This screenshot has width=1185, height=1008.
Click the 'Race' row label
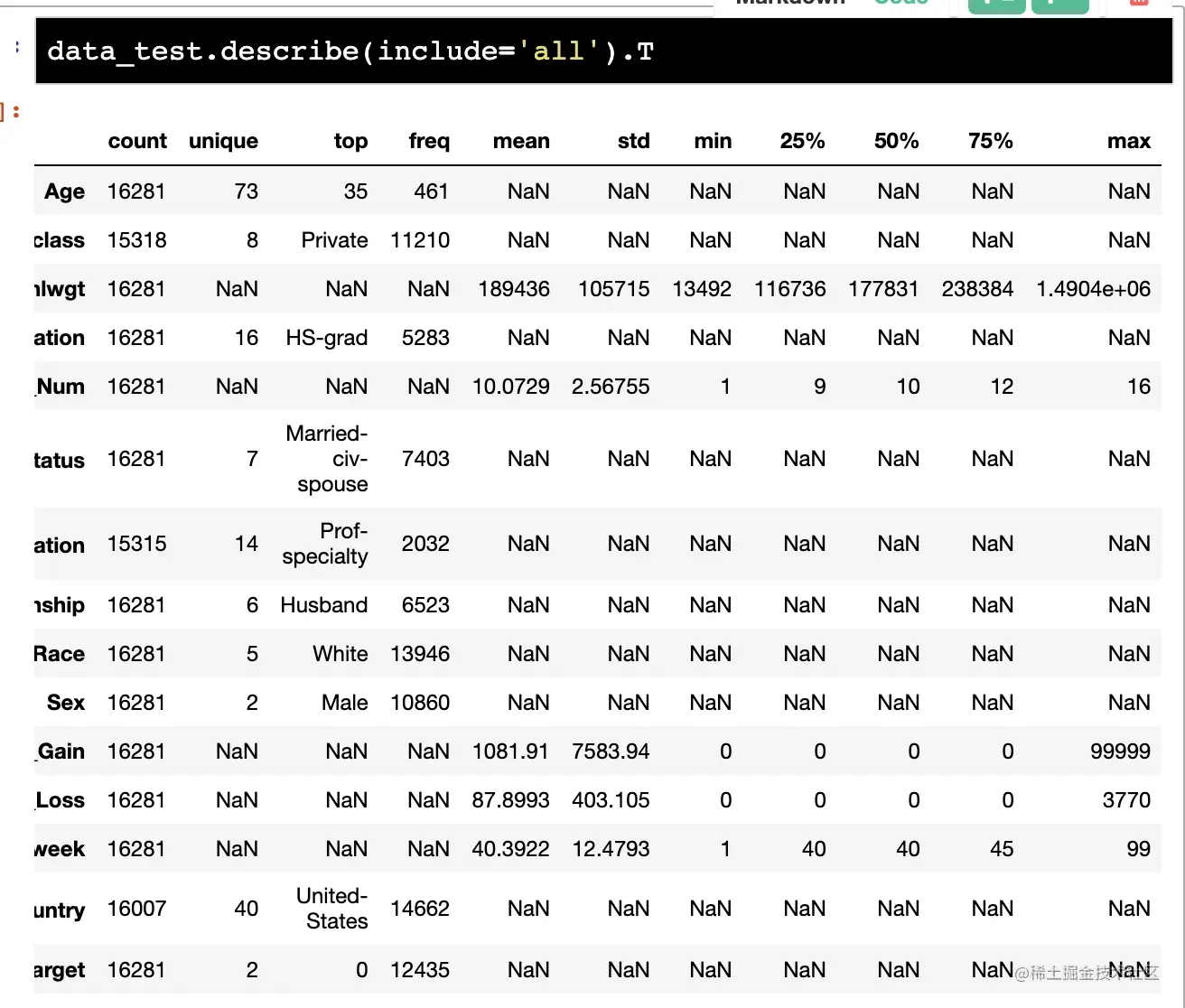click(x=60, y=654)
